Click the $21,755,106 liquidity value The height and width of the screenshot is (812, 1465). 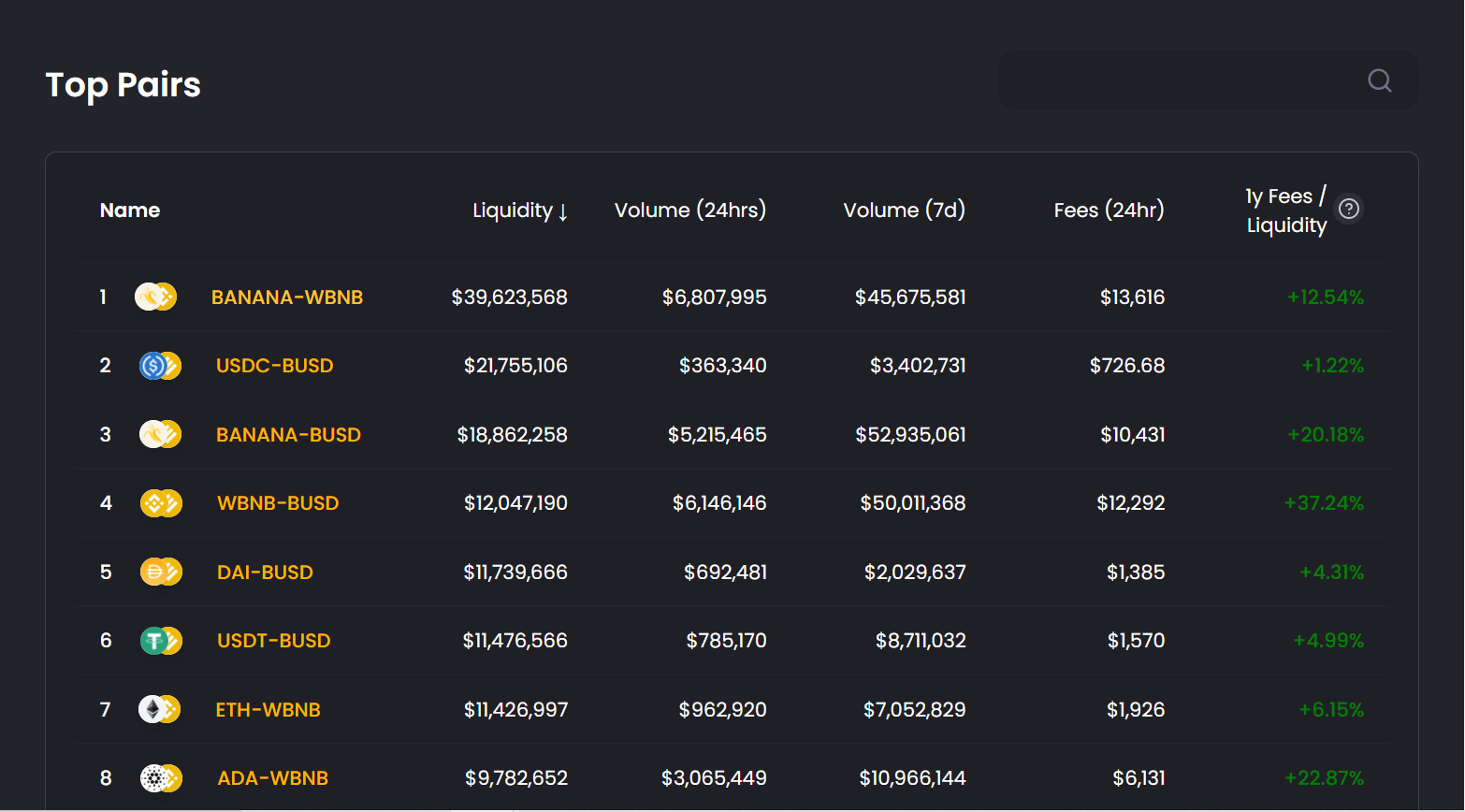click(516, 366)
